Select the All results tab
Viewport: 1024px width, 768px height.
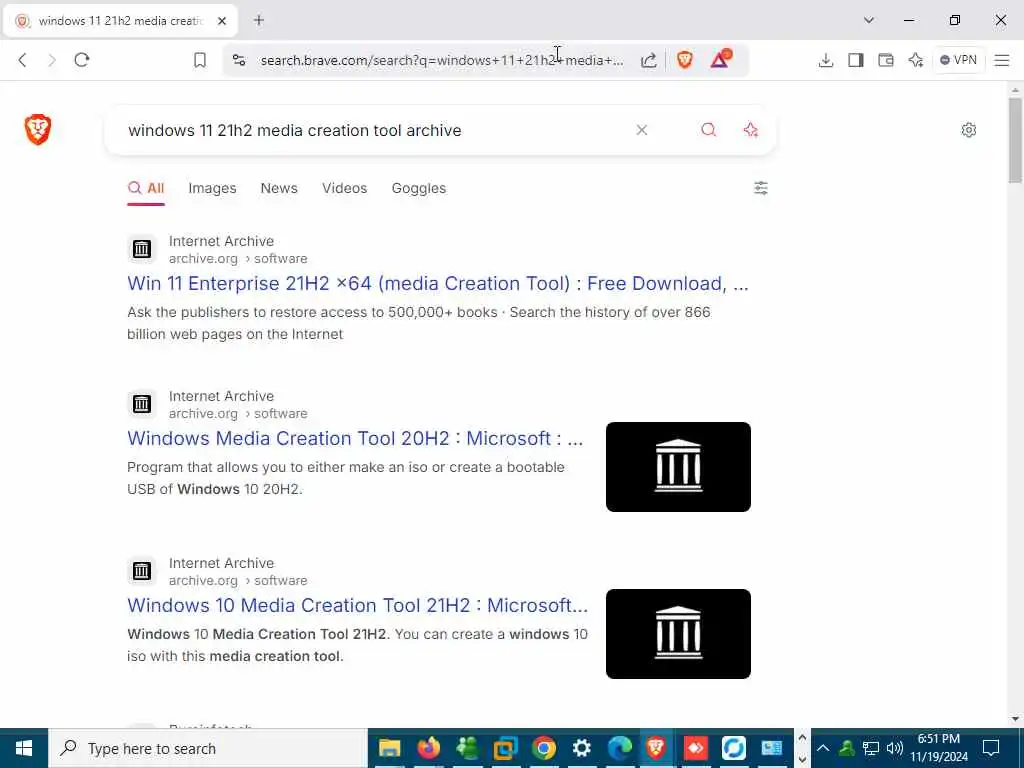point(146,188)
